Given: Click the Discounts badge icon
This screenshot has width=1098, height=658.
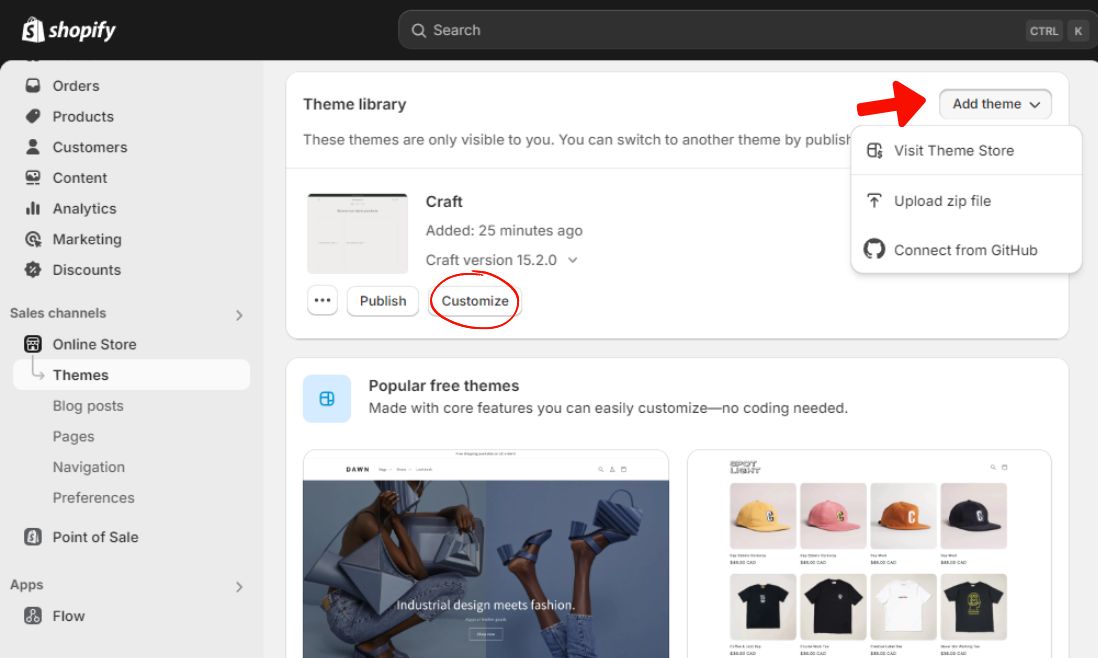Looking at the screenshot, I should 33,270.
